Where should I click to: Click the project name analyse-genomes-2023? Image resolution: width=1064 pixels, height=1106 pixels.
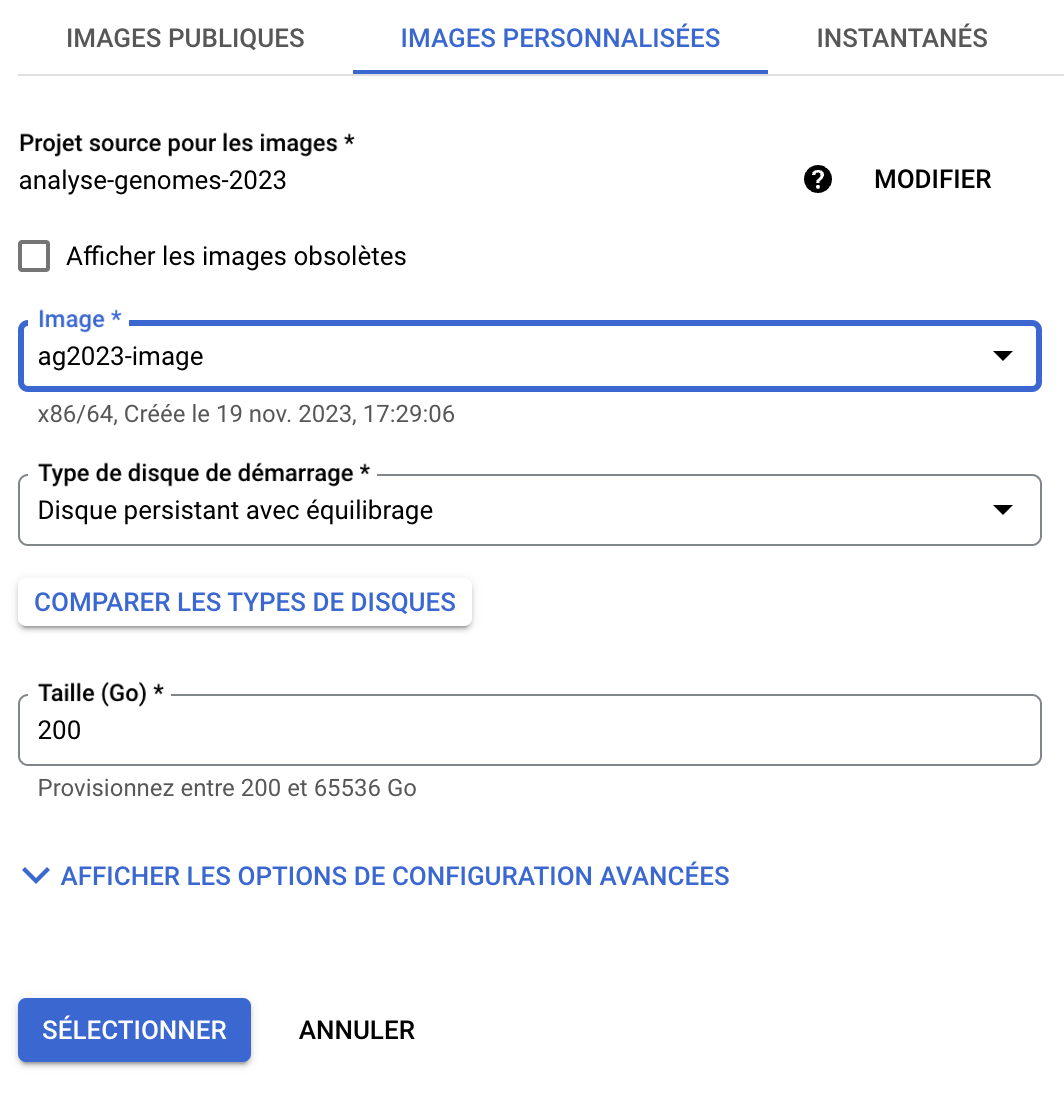point(153,181)
